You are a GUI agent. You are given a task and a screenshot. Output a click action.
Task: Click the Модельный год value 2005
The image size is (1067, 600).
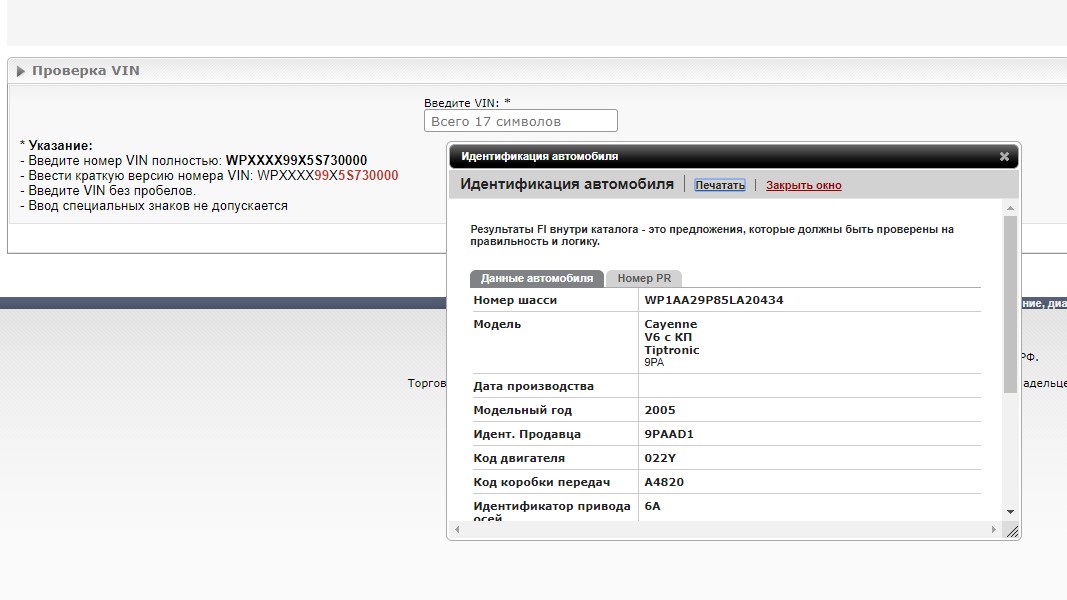click(660, 410)
